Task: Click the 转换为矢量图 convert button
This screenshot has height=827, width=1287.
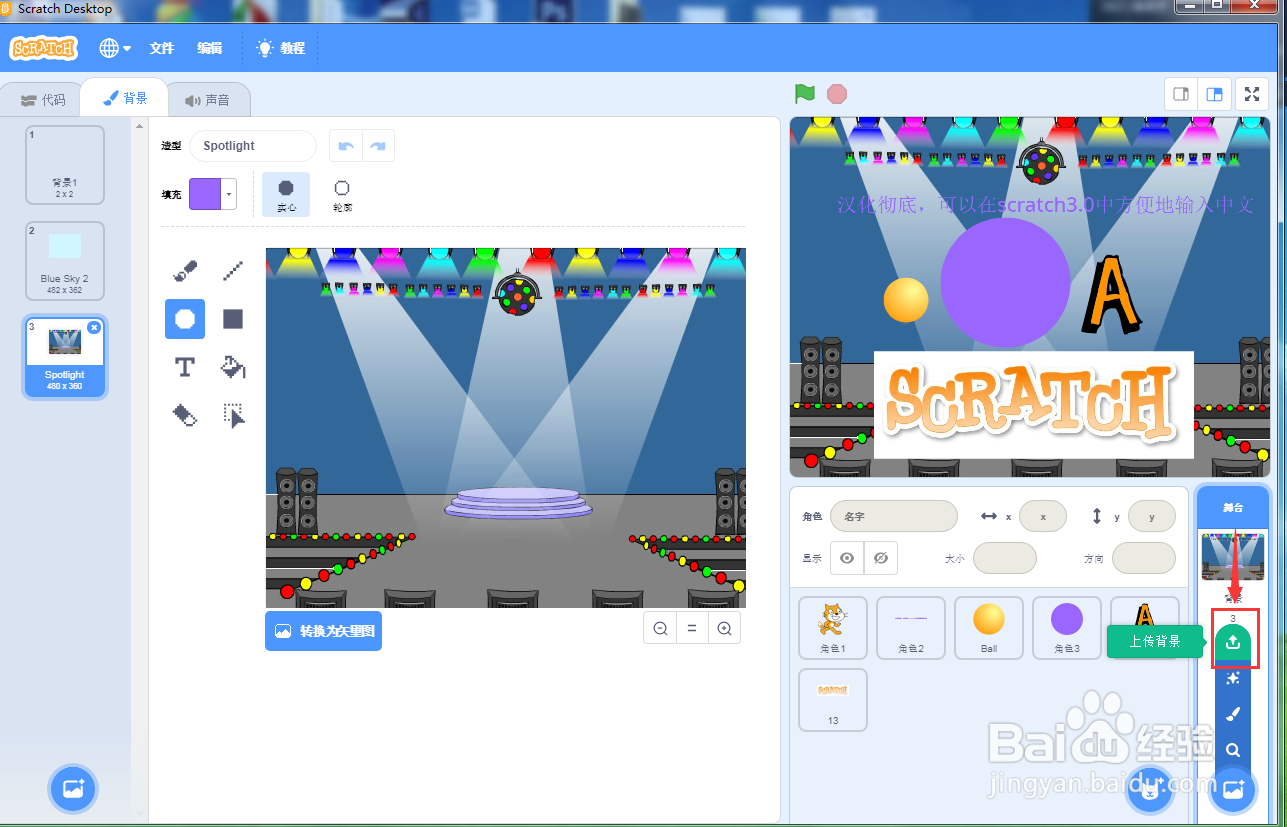Action: pyautogui.click(x=323, y=630)
